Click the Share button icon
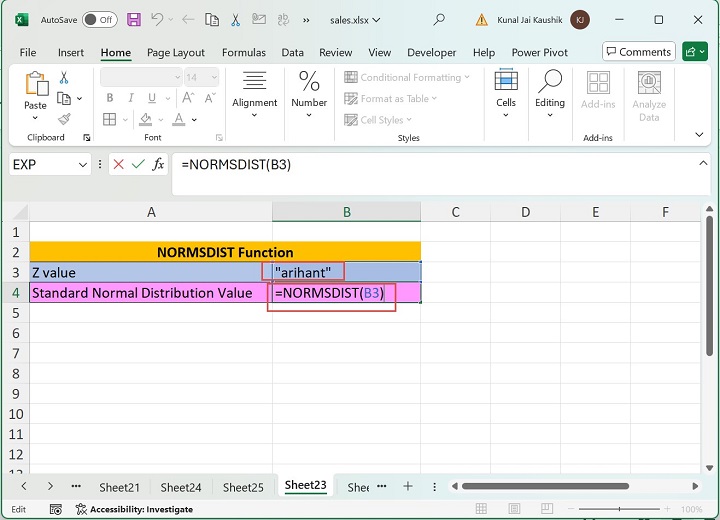This screenshot has height=520, width=720. [694, 52]
